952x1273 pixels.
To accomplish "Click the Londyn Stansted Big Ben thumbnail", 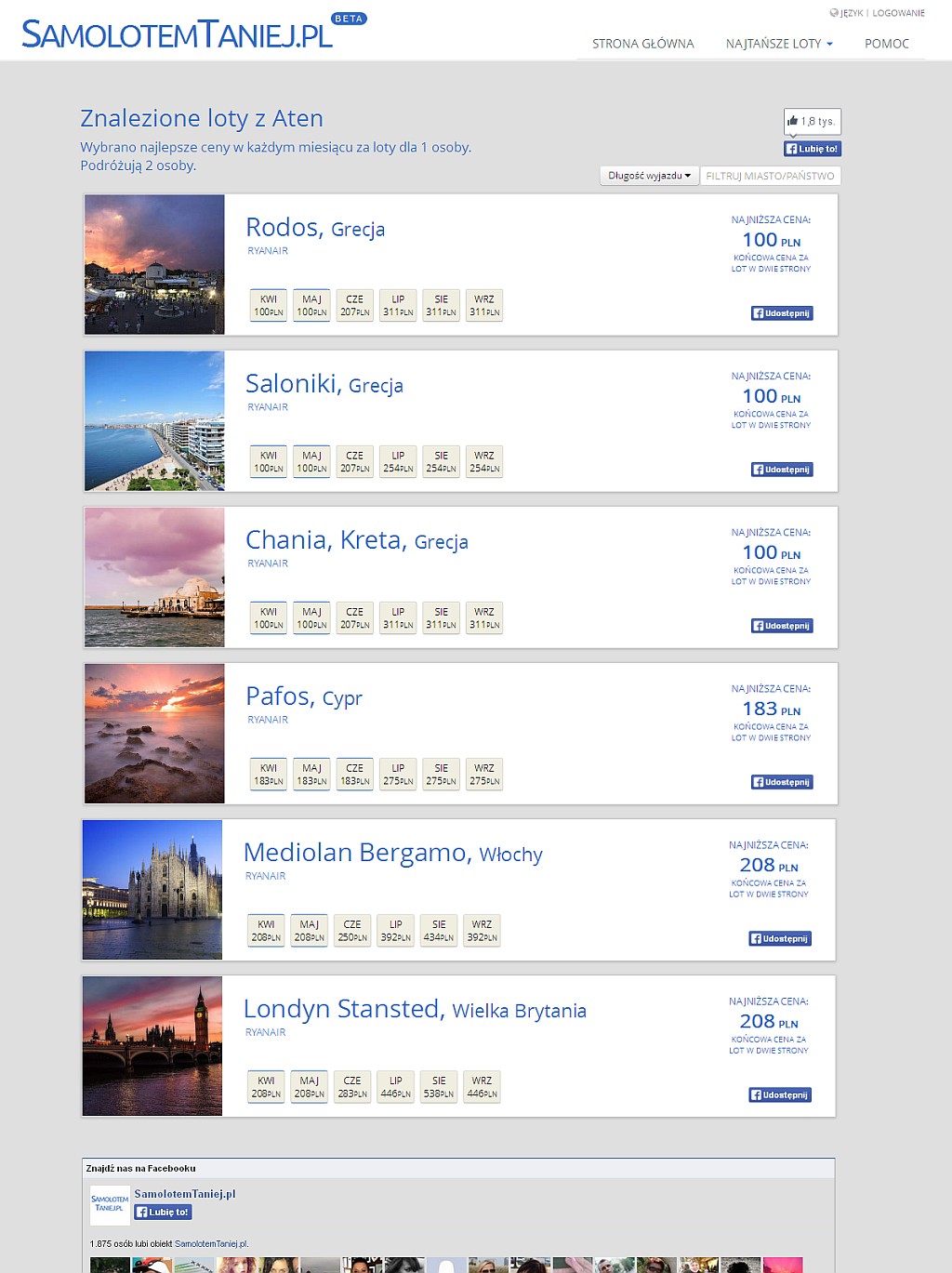I will tap(152, 1046).
